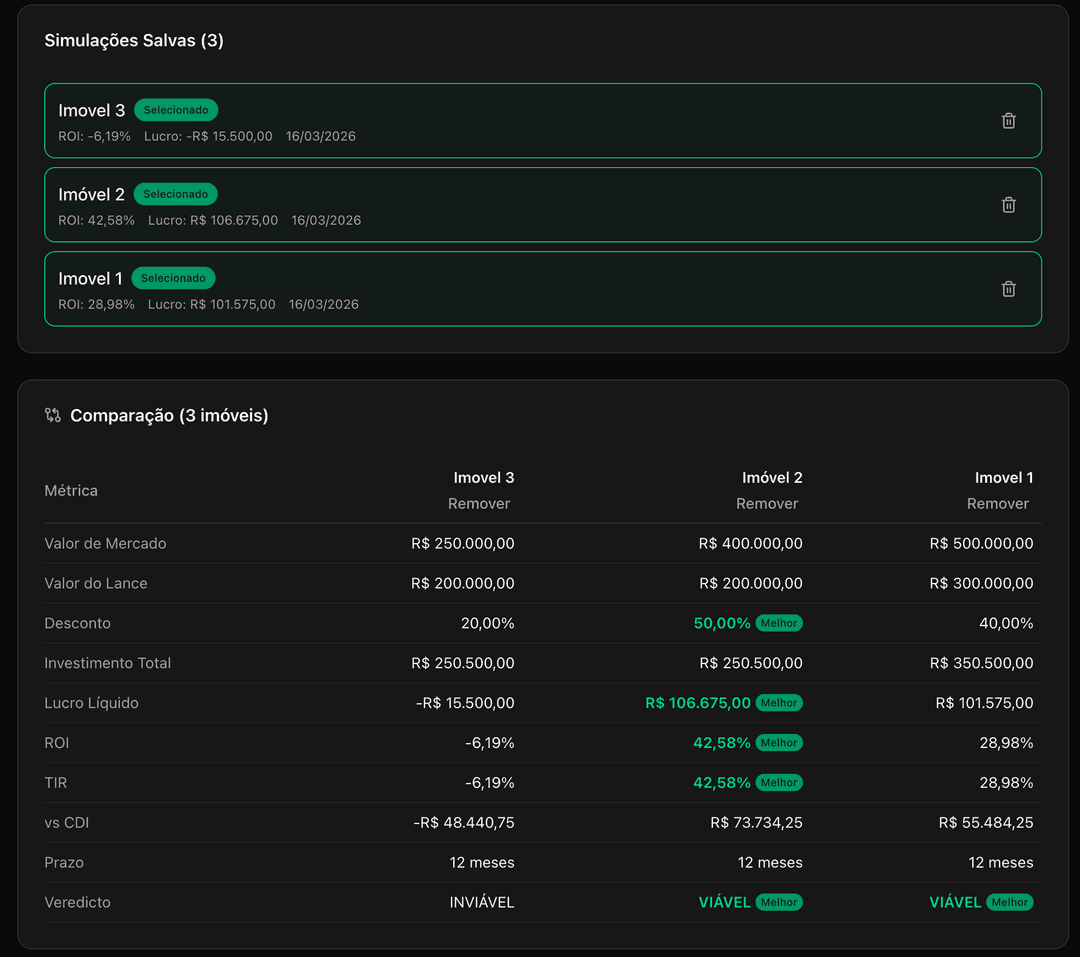Click Imovel 1's VIÁVEL verdict Melhor badge

click(x=1009, y=902)
